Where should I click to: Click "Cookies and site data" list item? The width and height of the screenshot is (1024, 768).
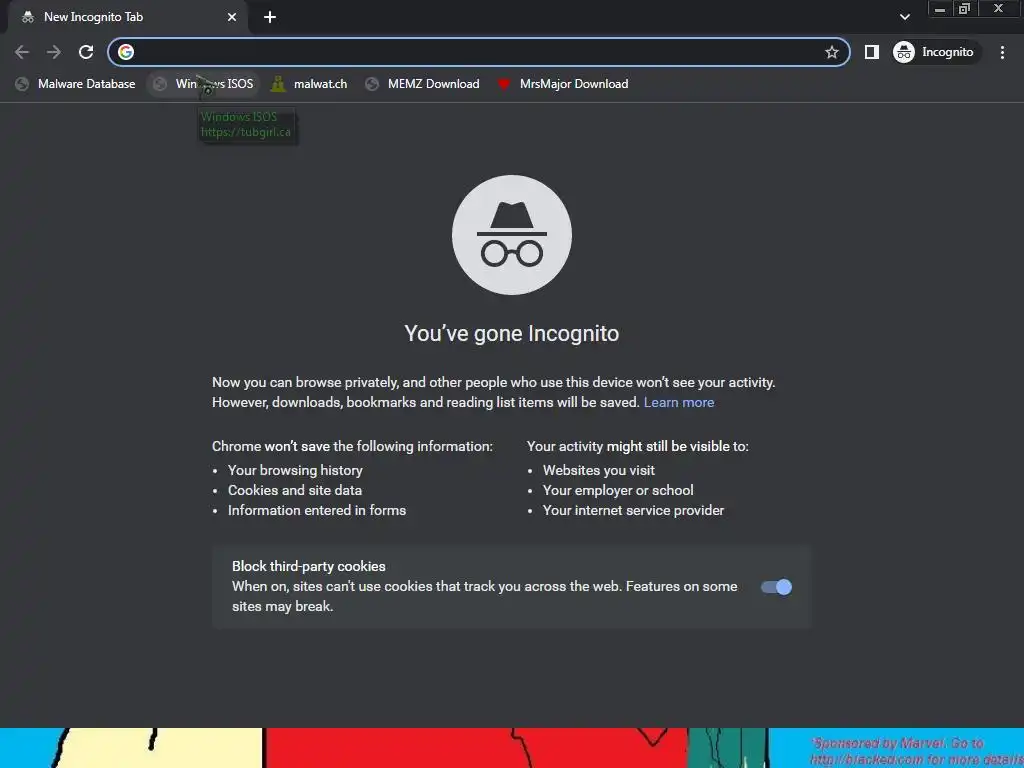[295, 490]
